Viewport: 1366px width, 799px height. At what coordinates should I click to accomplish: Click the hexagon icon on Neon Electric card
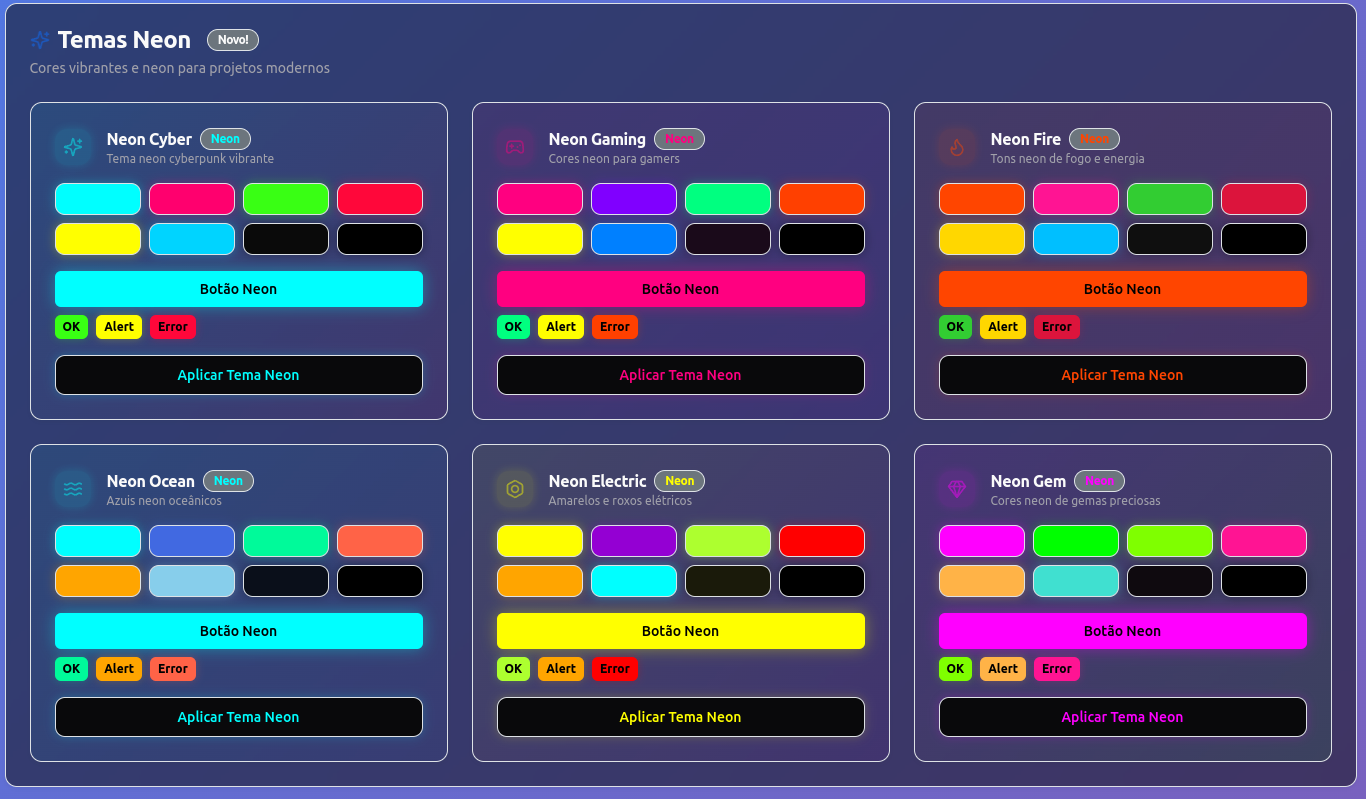[514, 489]
